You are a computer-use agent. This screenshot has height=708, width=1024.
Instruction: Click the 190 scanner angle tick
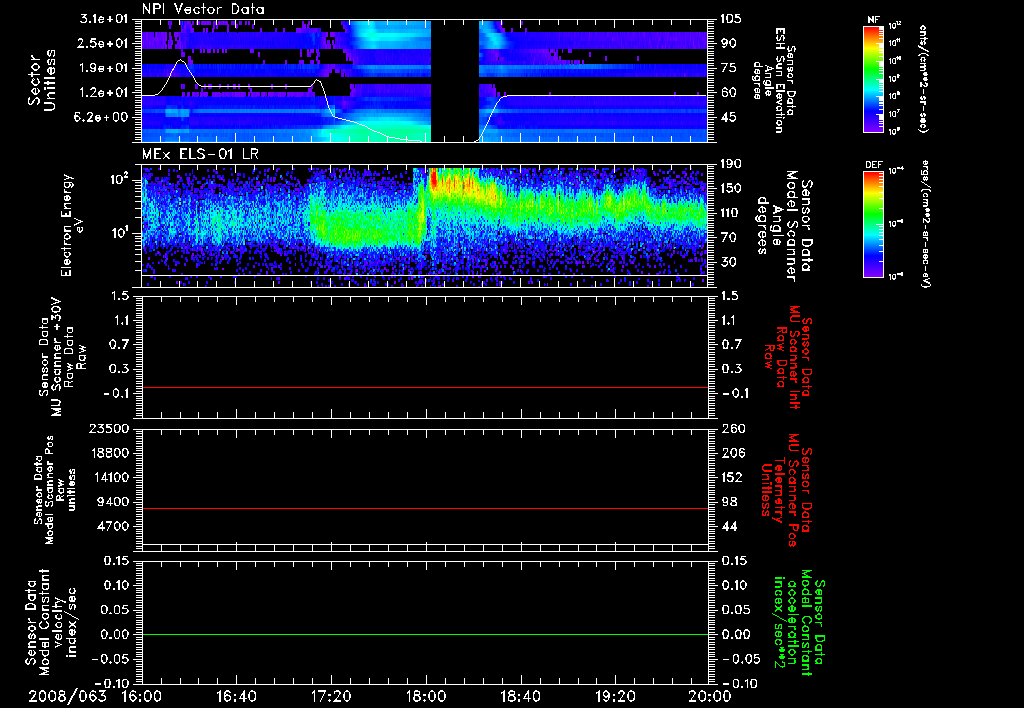click(x=732, y=164)
